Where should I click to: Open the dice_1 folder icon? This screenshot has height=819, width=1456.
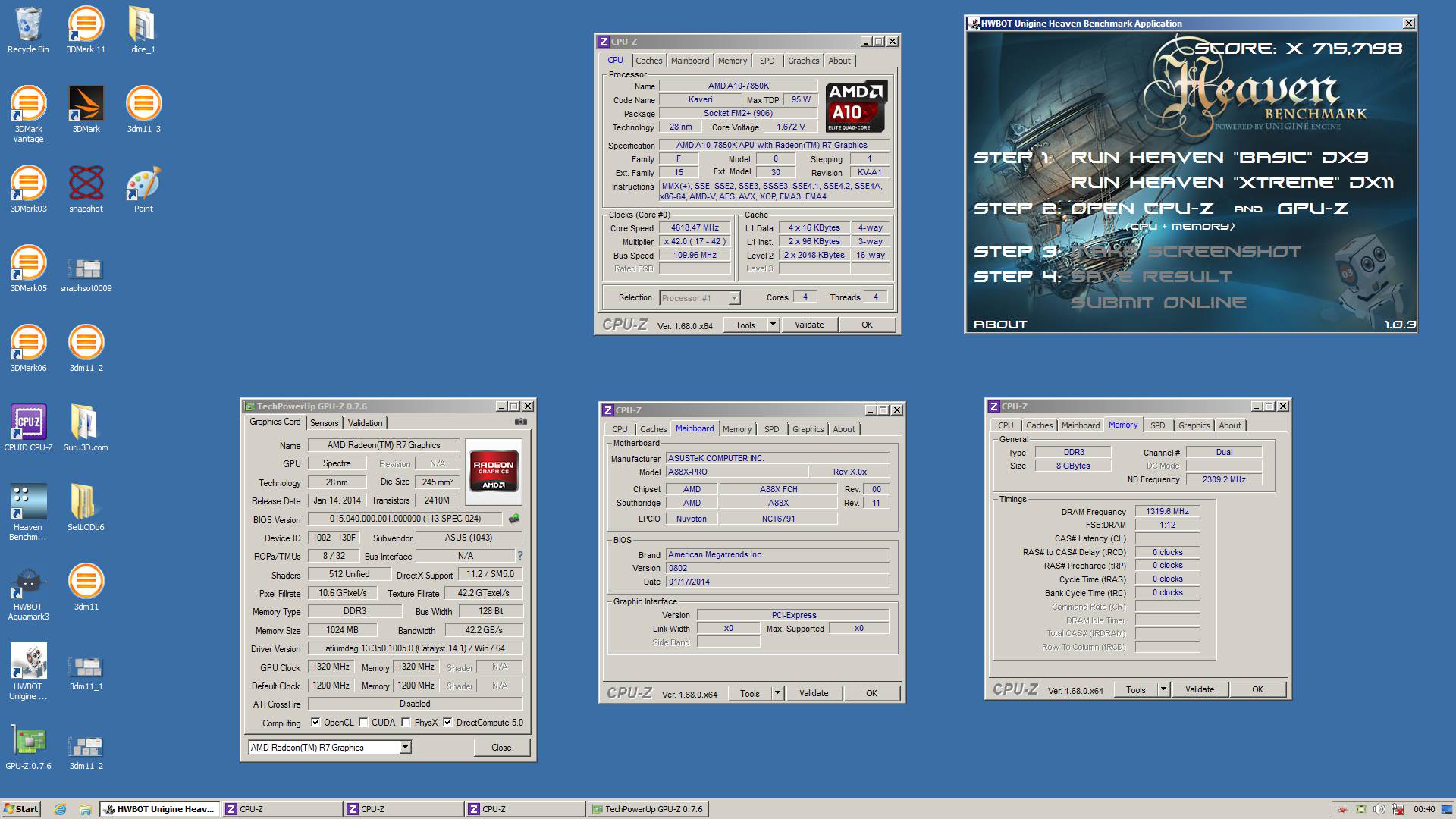(x=143, y=30)
